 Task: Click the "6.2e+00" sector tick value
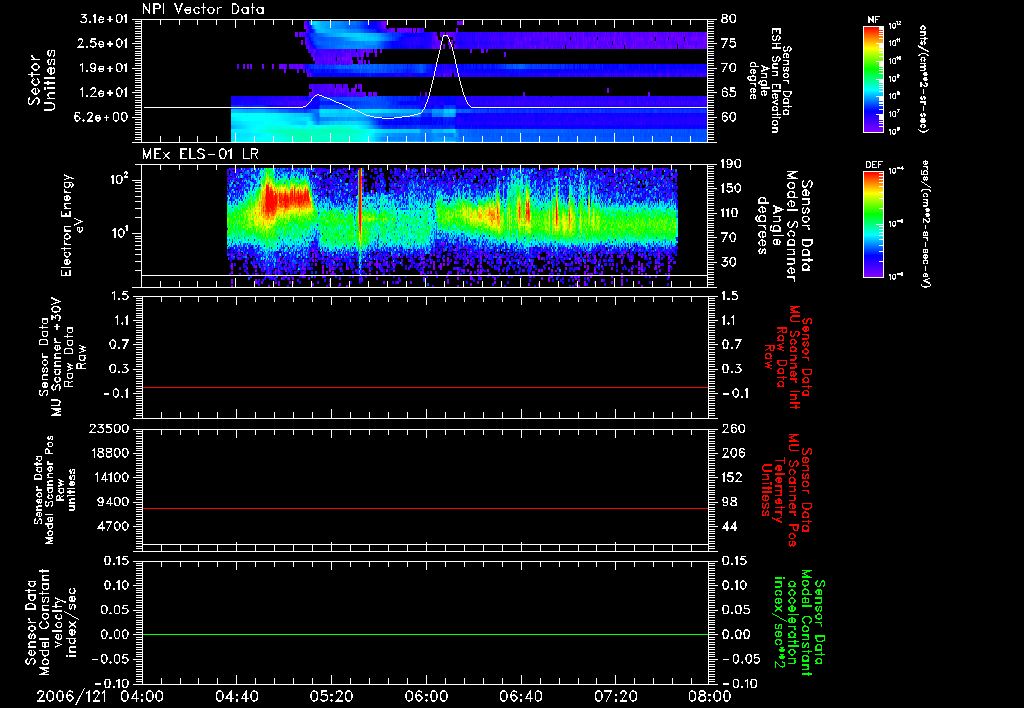click(x=103, y=117)
